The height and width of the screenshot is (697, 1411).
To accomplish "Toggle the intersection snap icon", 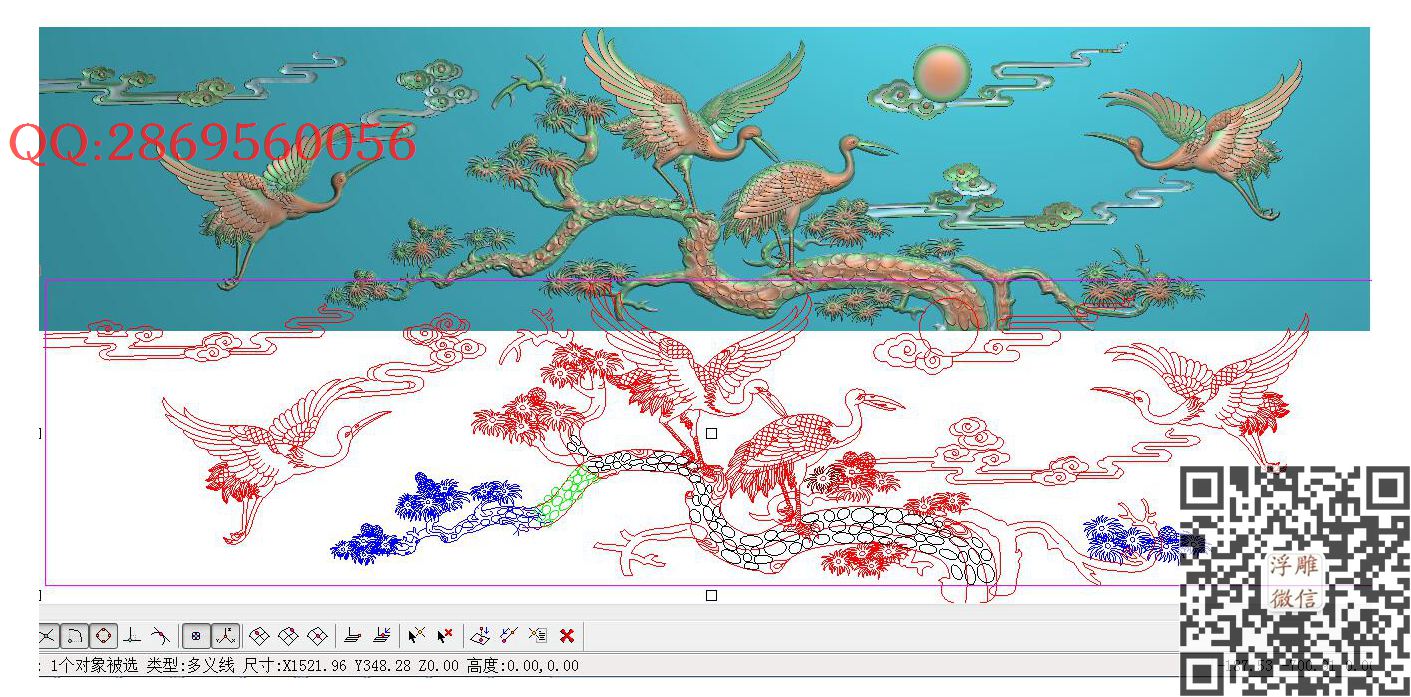I will [48, 636].
